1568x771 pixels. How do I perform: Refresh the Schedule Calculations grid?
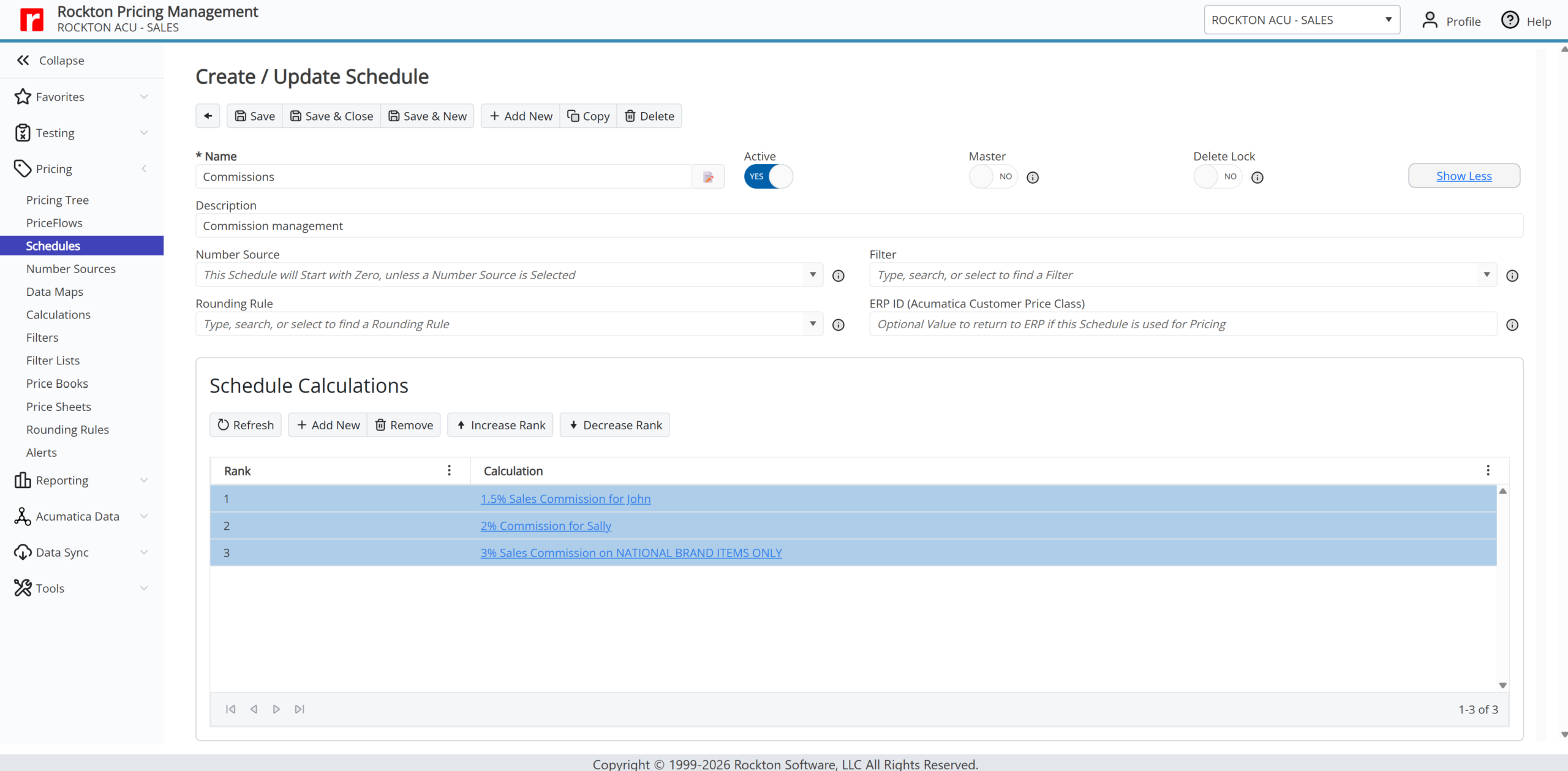(246, 425)
